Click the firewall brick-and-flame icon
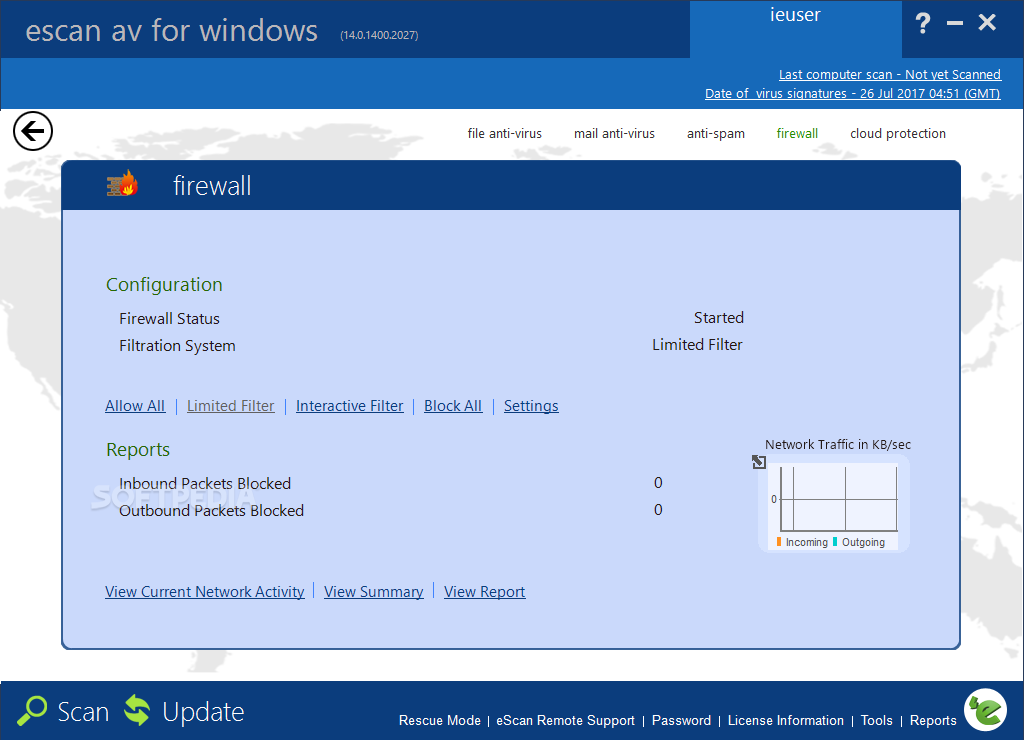Viewport: 1024px width, 740px height. pyautogui.click(x=123, y=184)
